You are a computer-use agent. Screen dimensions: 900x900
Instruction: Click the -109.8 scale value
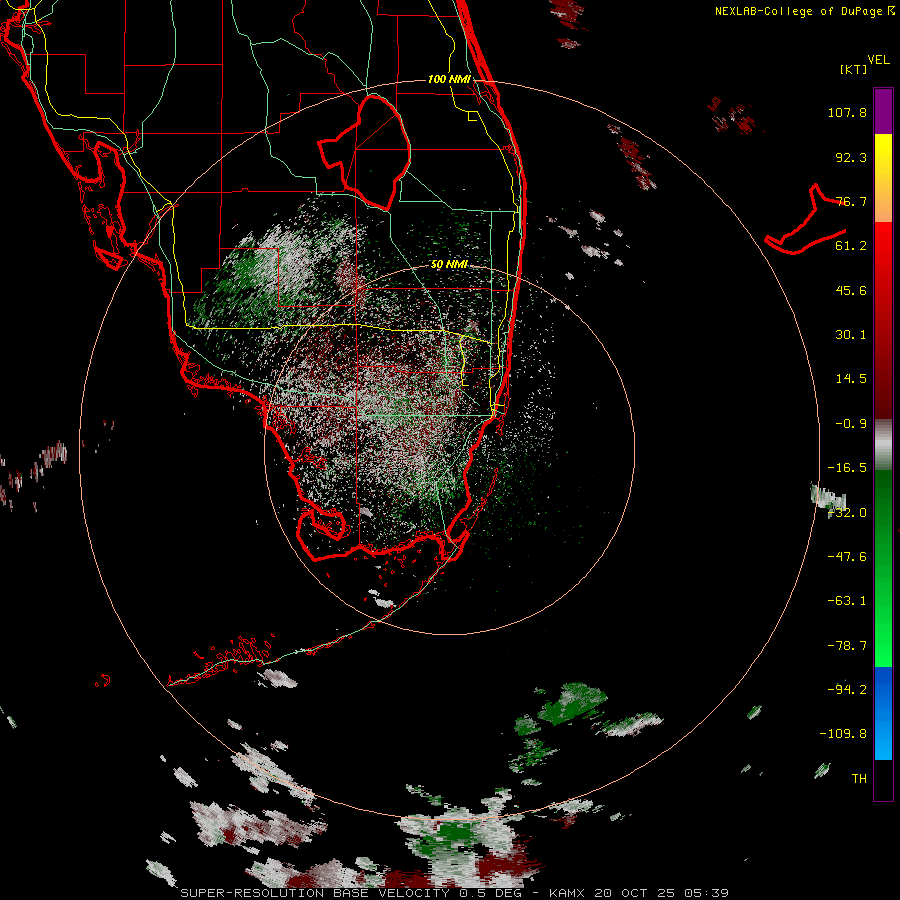coord(843,734)
